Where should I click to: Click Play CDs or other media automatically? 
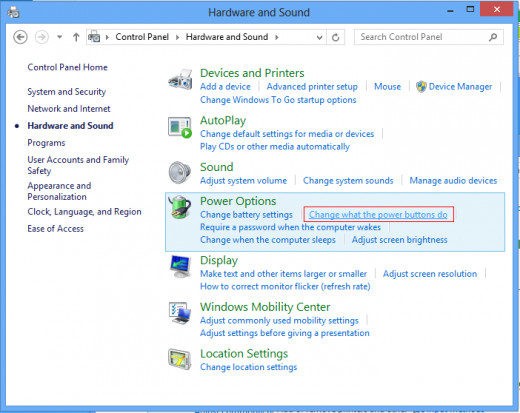pos(275,147)
